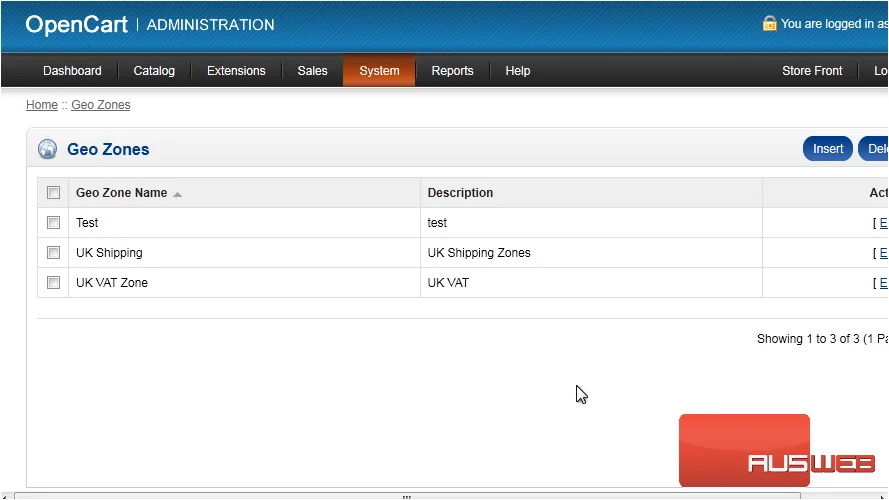Open the System menu
The height and width of the screenshot is (500, 889).
point(379,71)
